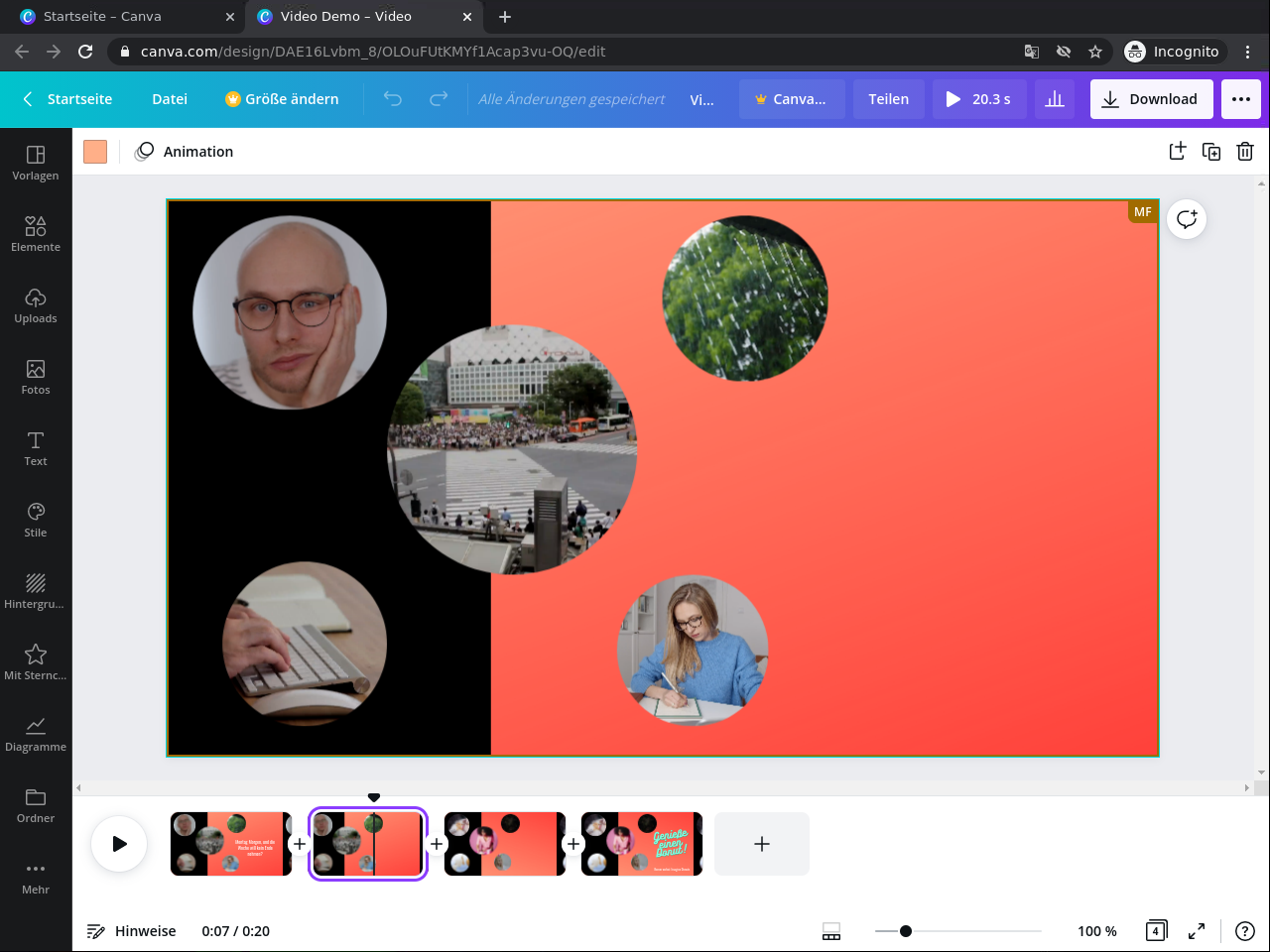
Task: Open the help question mark
Action: coord(1245,931)
